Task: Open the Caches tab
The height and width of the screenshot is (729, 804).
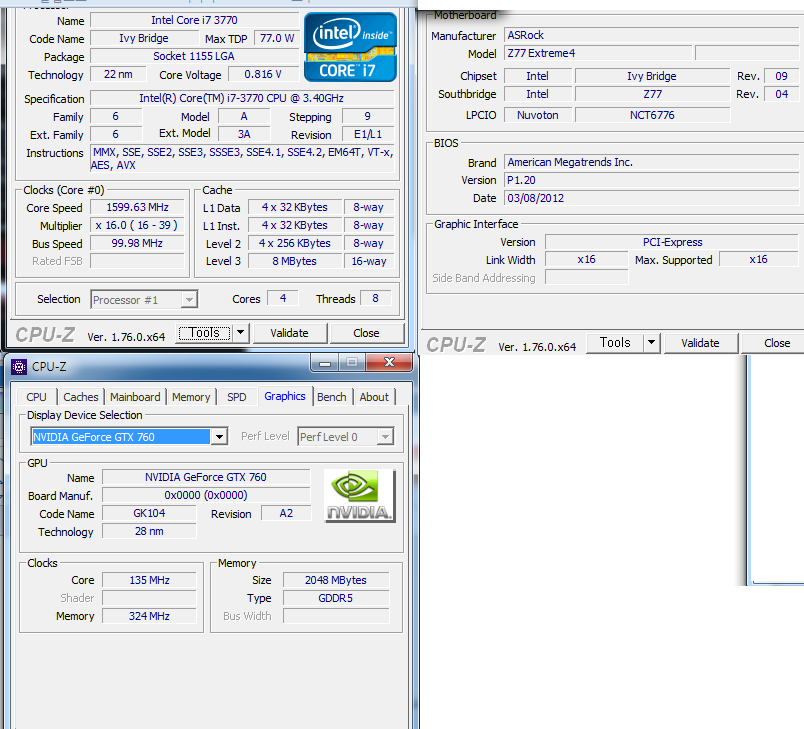Action: (x=81, y=397)
